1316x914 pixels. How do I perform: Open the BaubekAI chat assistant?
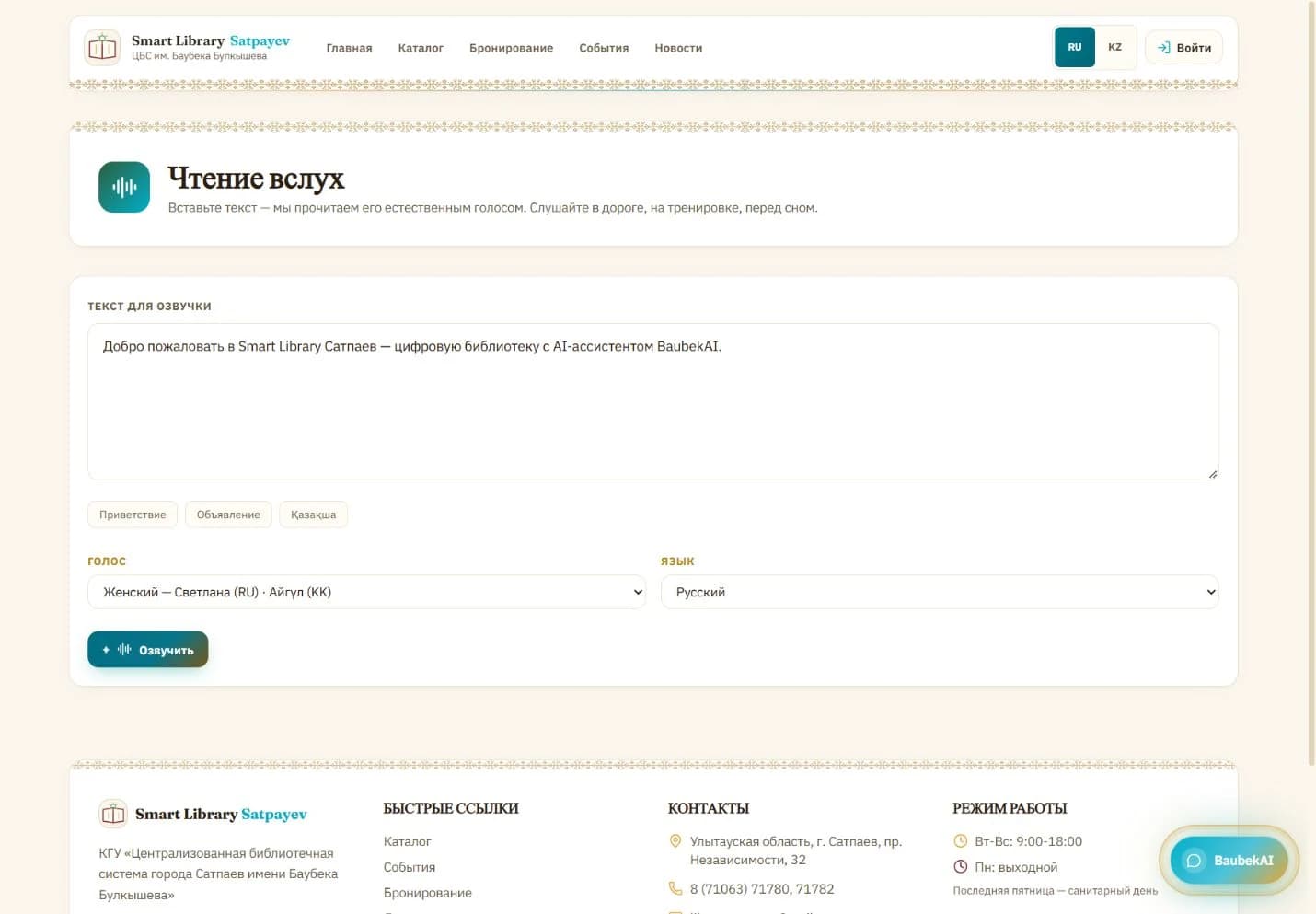pyautogui.click(x=1229, y=861)
